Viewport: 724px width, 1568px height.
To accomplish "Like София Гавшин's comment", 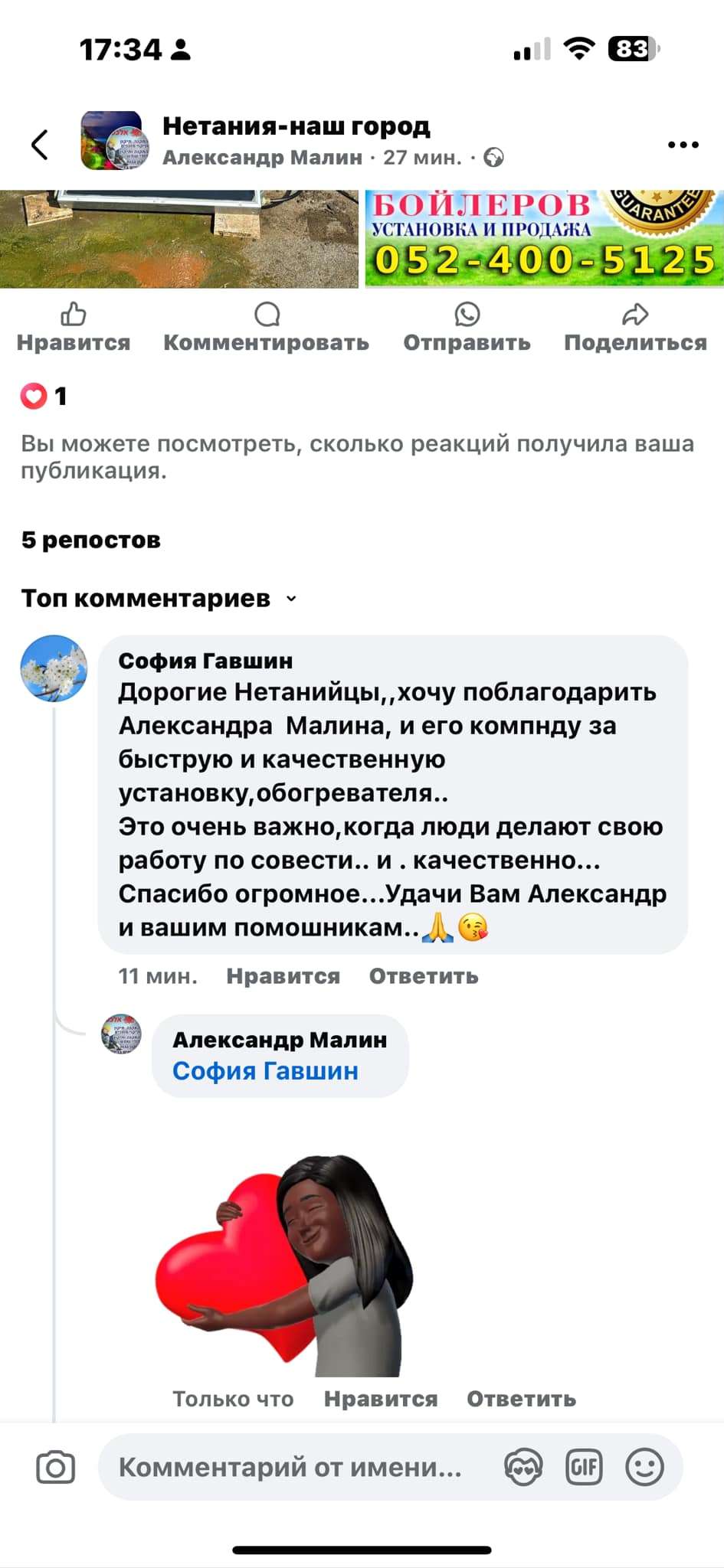I will point(283,976).
